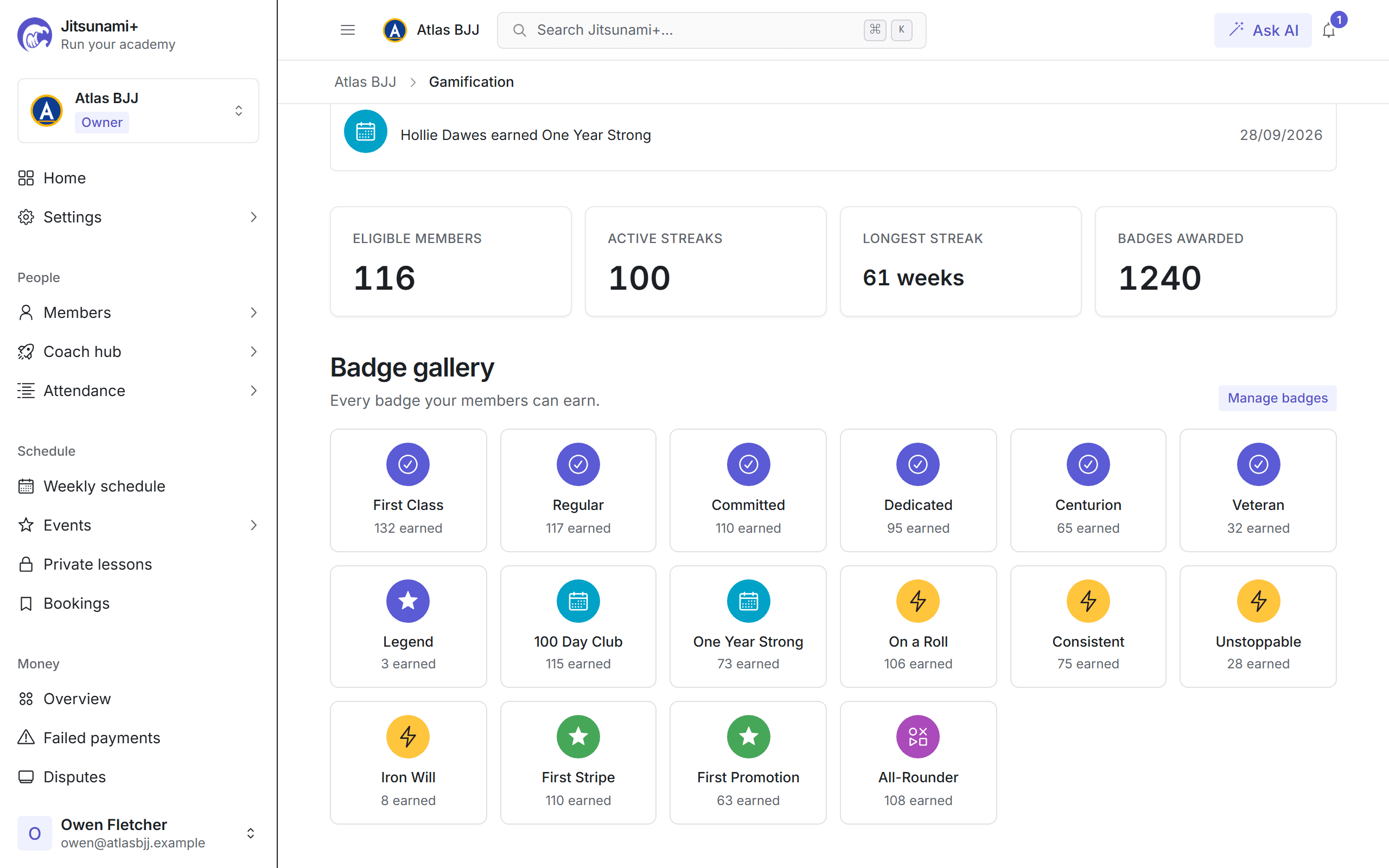Open Bookings in the sidebar
Image resolution: width=1389 pixels, height=868 pixels.
coord(138,603)
